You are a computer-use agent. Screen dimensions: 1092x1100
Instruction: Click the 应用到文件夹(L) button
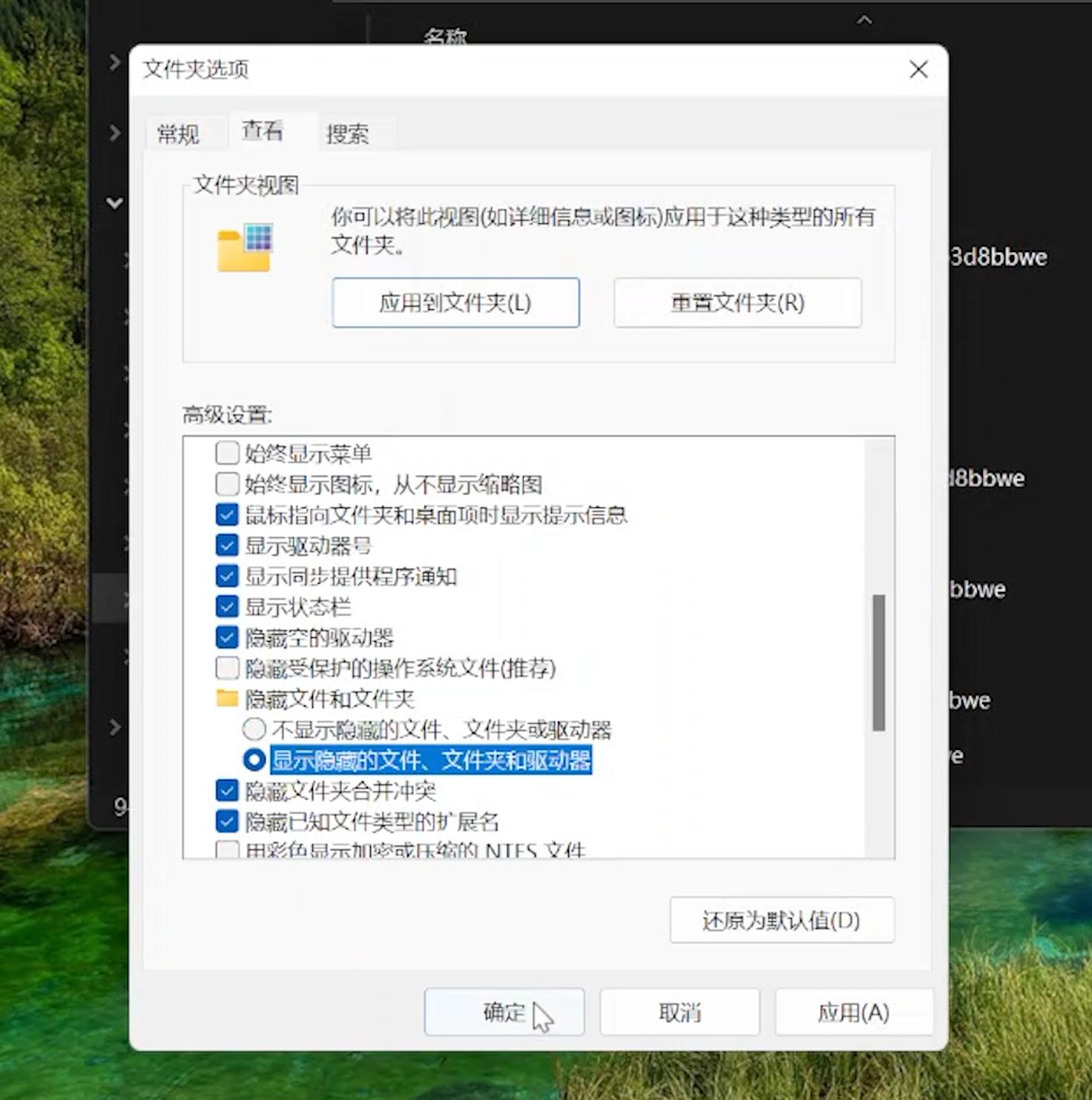pyautogui.click(x=455, y=303)
